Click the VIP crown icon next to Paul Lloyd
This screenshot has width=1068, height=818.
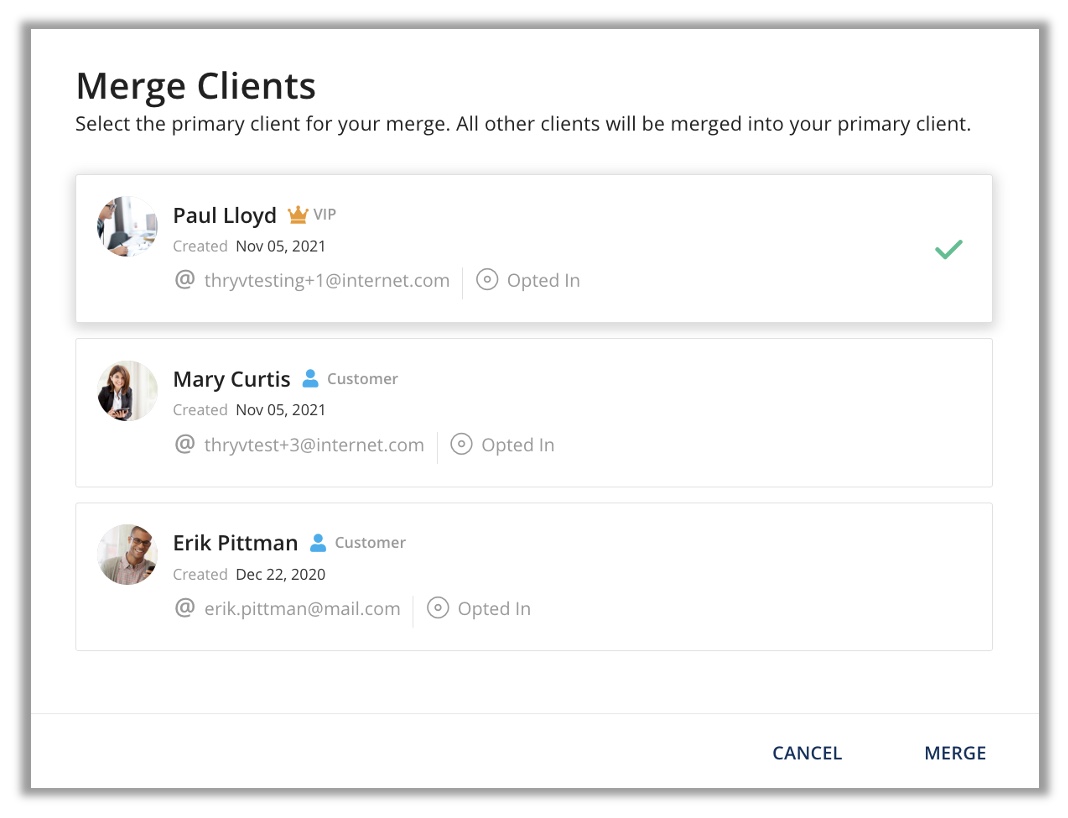pos(297,214)
